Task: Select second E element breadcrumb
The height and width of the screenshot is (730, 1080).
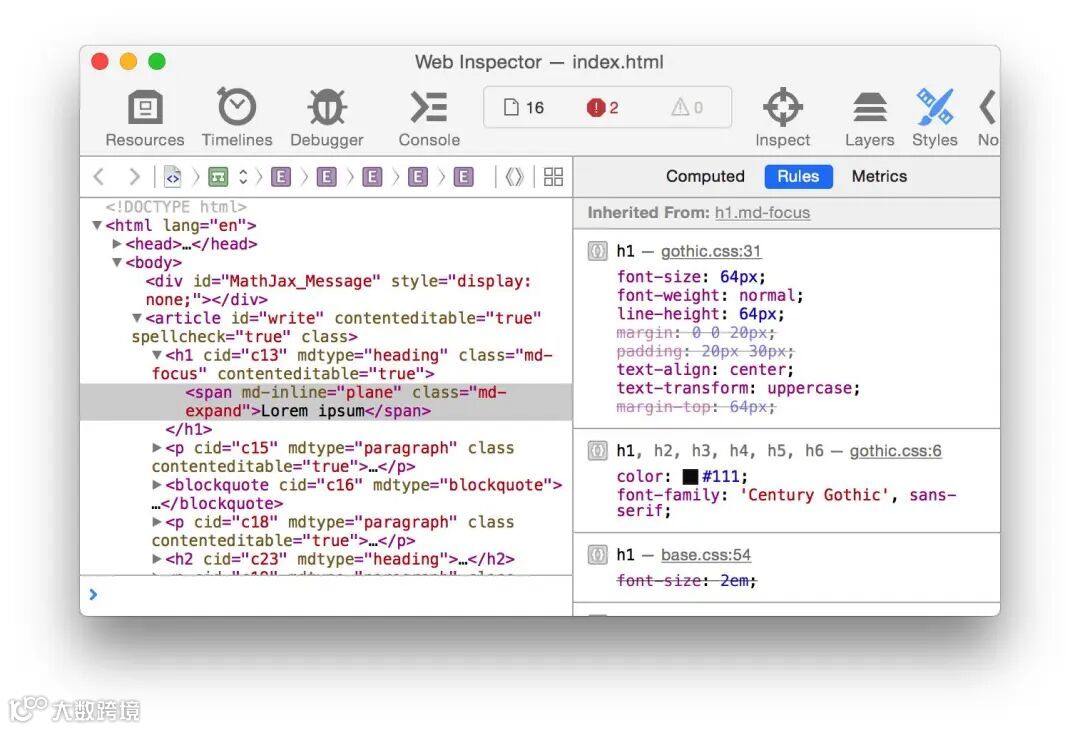Action: click(x=326, y=177)
